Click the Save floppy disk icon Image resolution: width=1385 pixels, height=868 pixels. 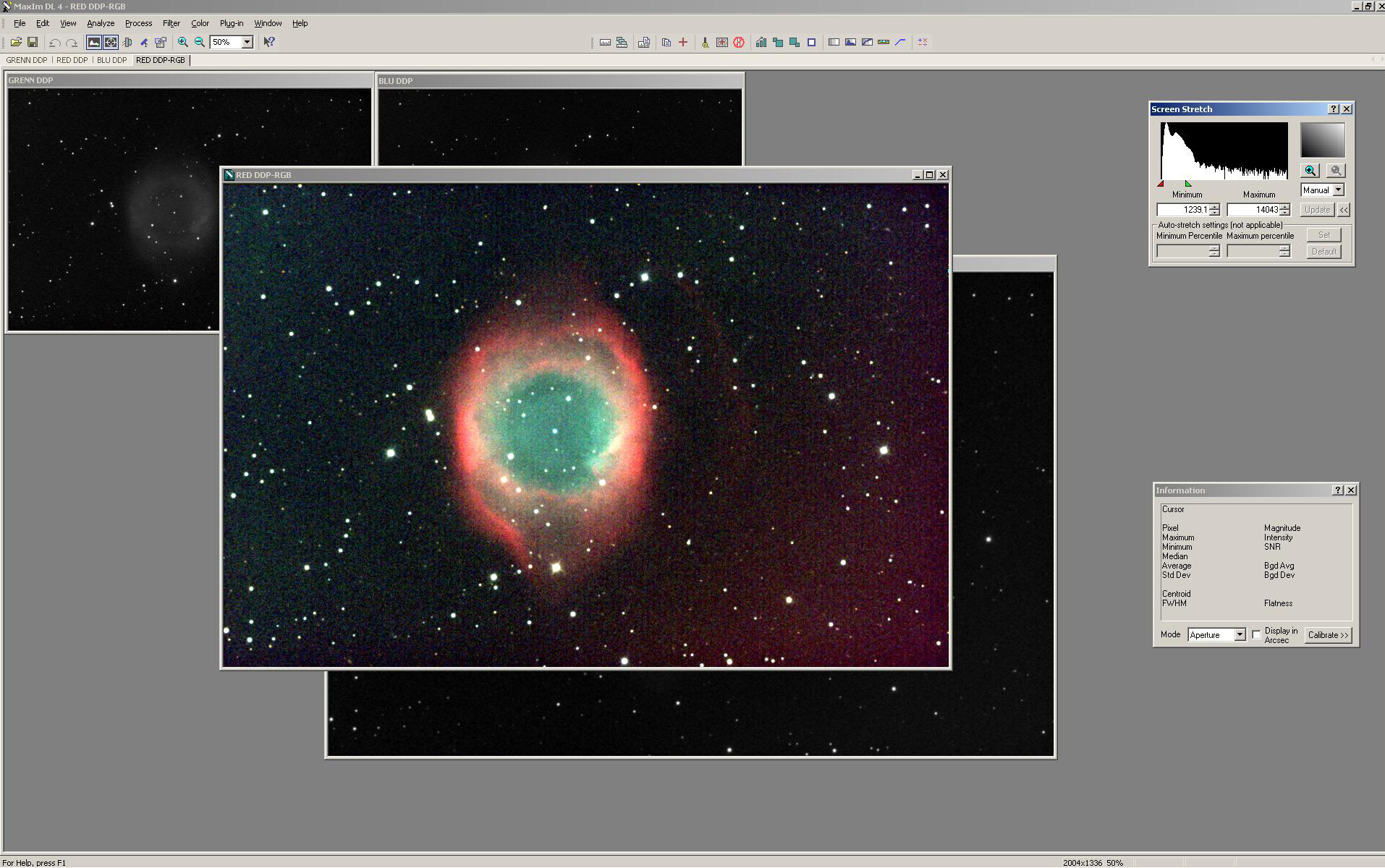click(x=33, y=42)
